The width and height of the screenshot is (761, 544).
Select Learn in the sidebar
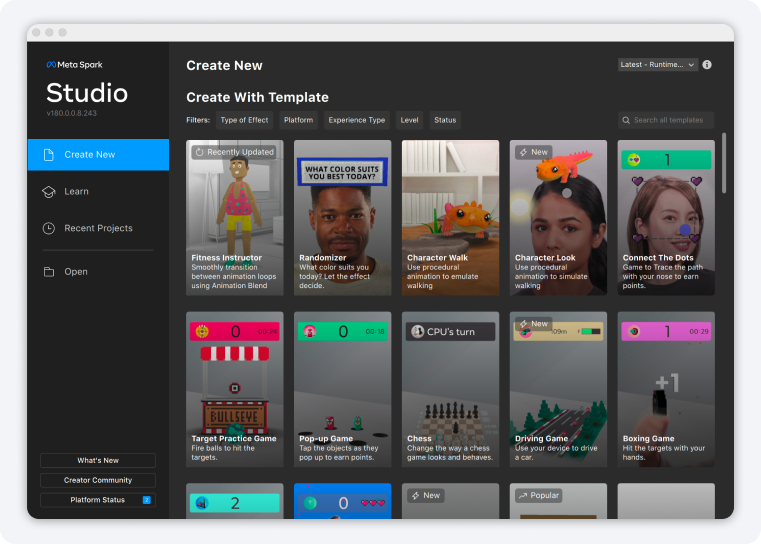coord(77,192)
